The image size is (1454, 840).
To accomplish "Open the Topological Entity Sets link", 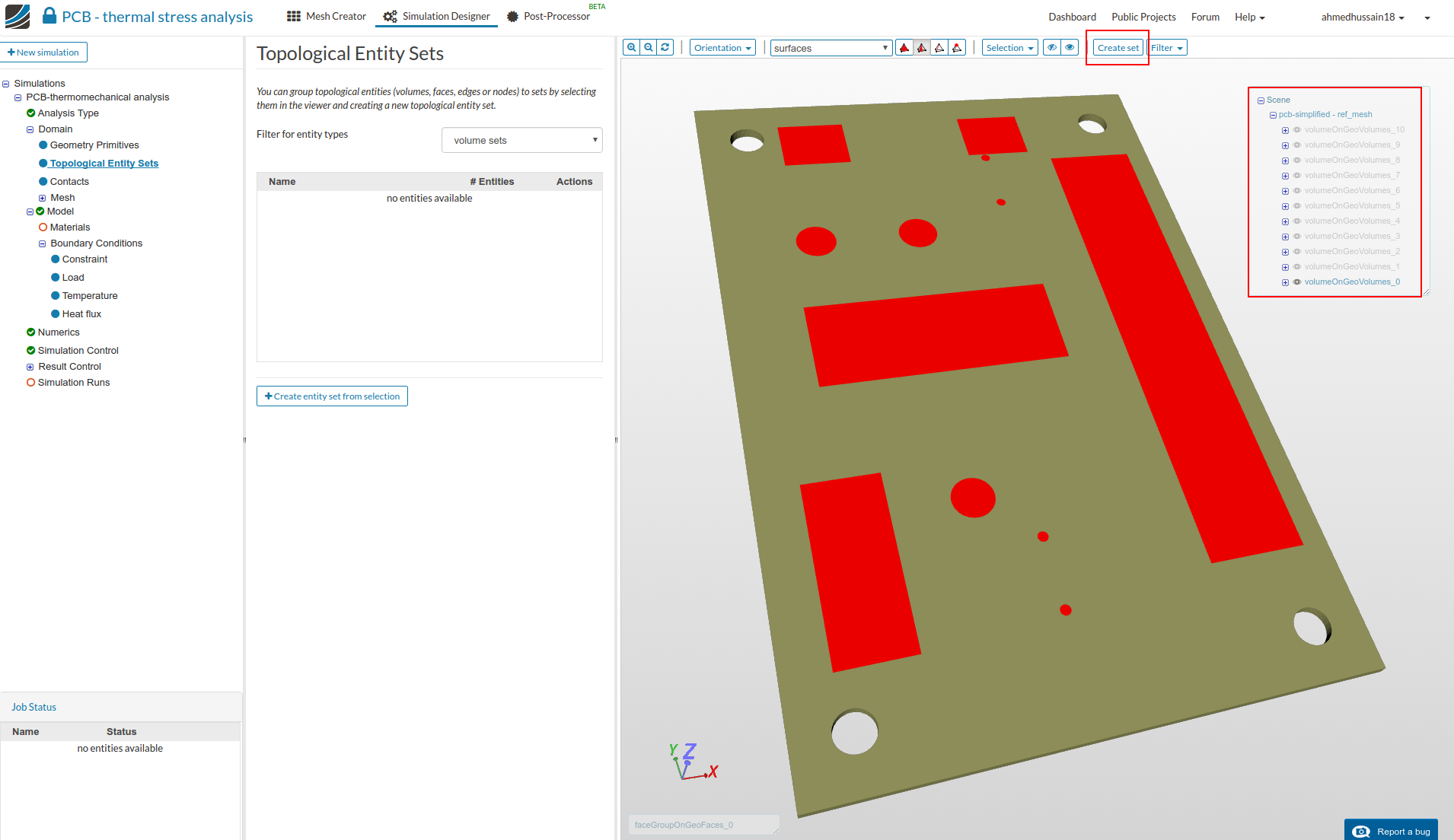I will pos(104,164).
